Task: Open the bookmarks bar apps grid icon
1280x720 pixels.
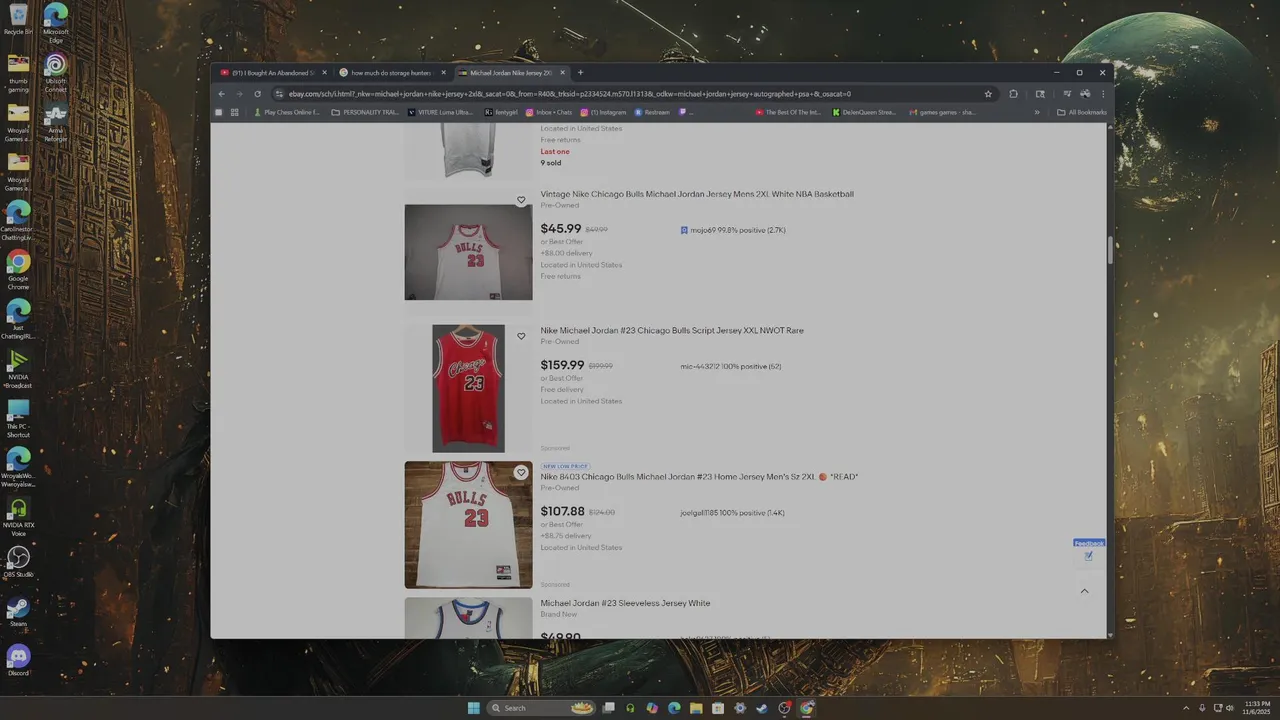Action: 234,112
